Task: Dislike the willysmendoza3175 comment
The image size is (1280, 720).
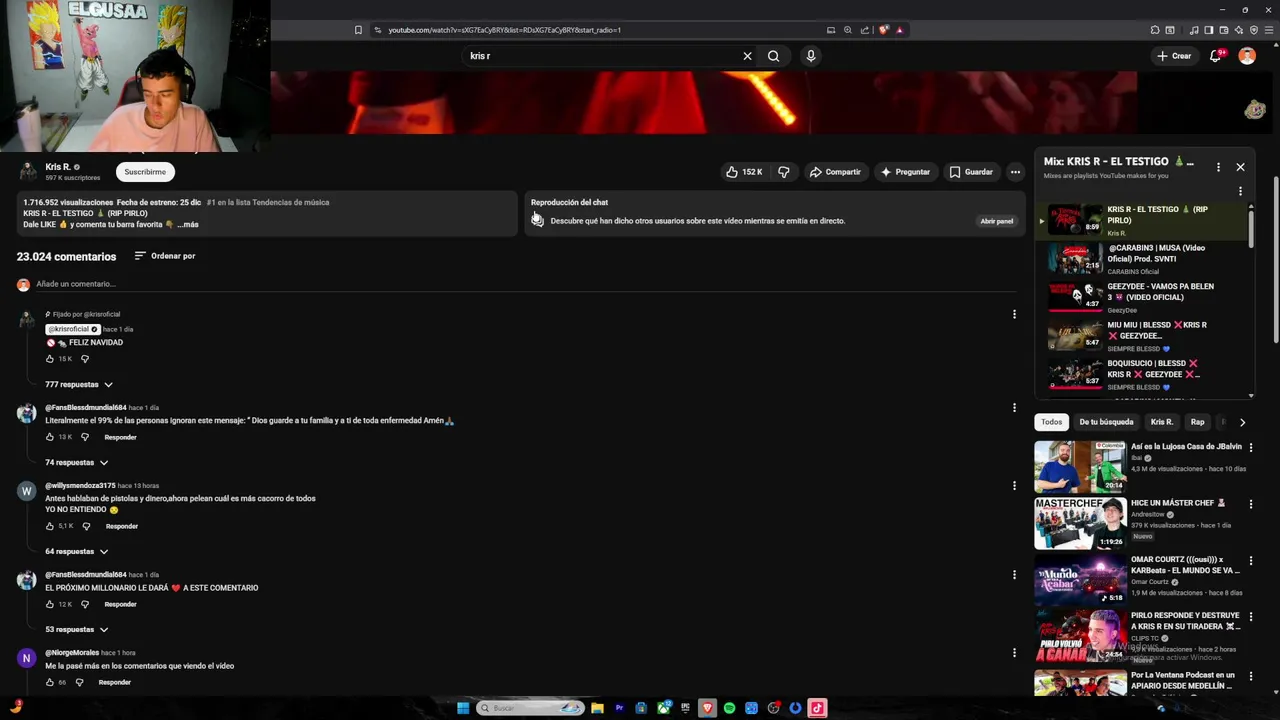Action: pyautogui.click(x=86, y=526)
